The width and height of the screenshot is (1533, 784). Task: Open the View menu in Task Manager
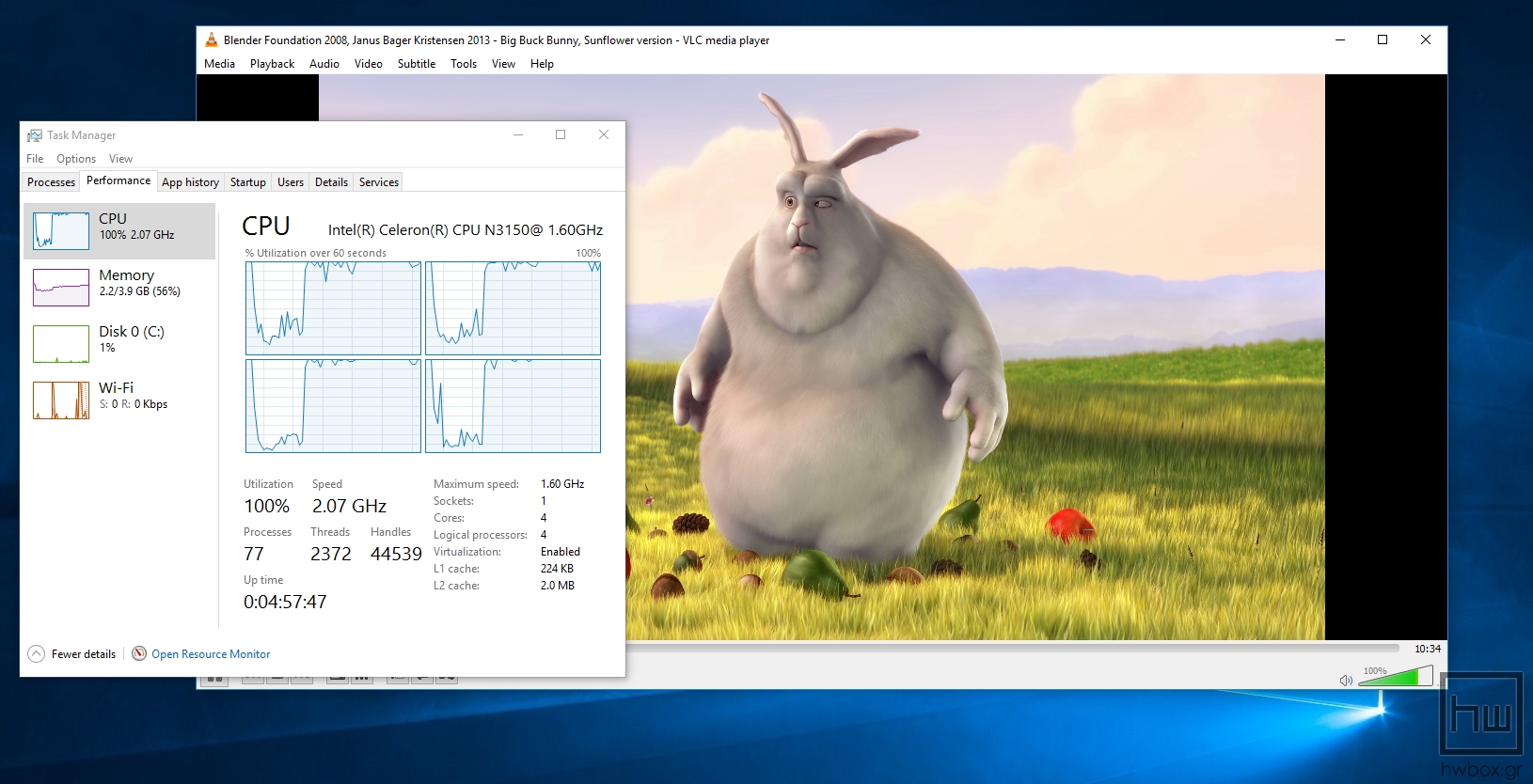click(x=120, y=159)
